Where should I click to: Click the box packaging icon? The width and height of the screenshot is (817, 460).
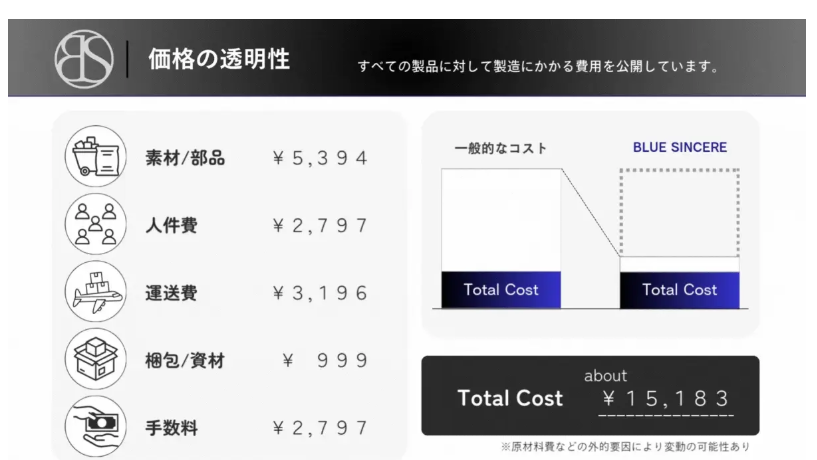pyautogui.click(x=95, y=360)
